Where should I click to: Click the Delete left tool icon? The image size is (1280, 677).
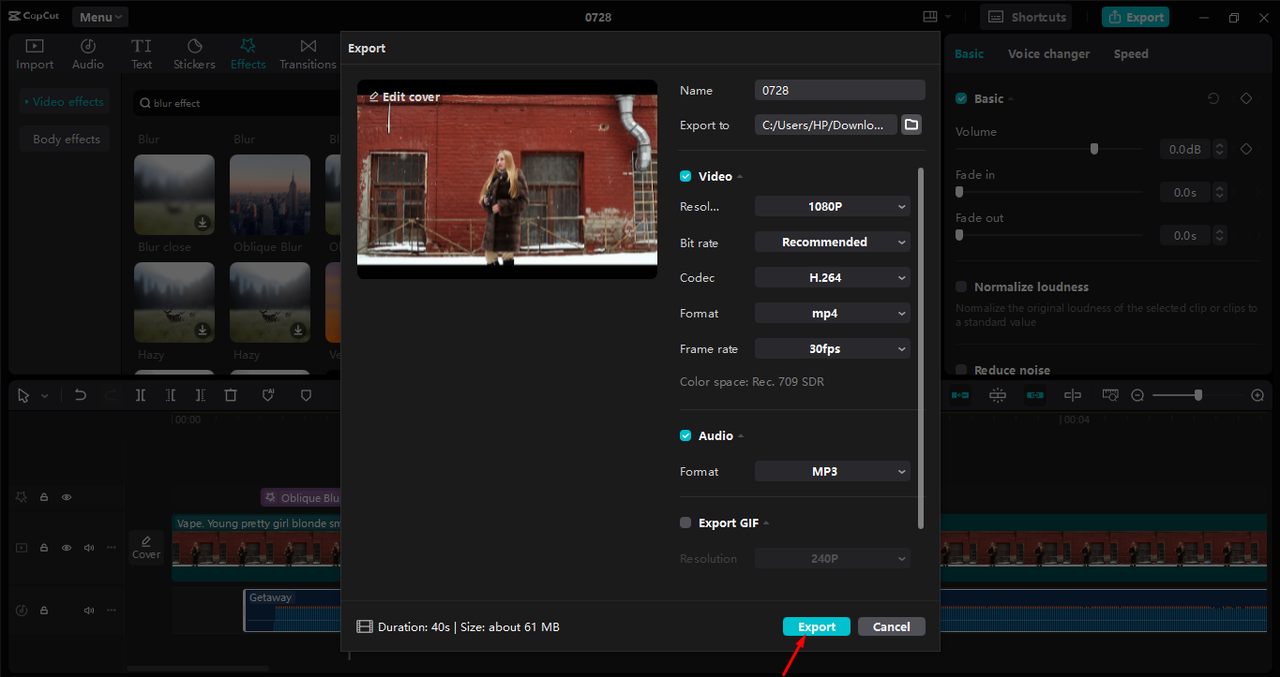coord(170,396)
